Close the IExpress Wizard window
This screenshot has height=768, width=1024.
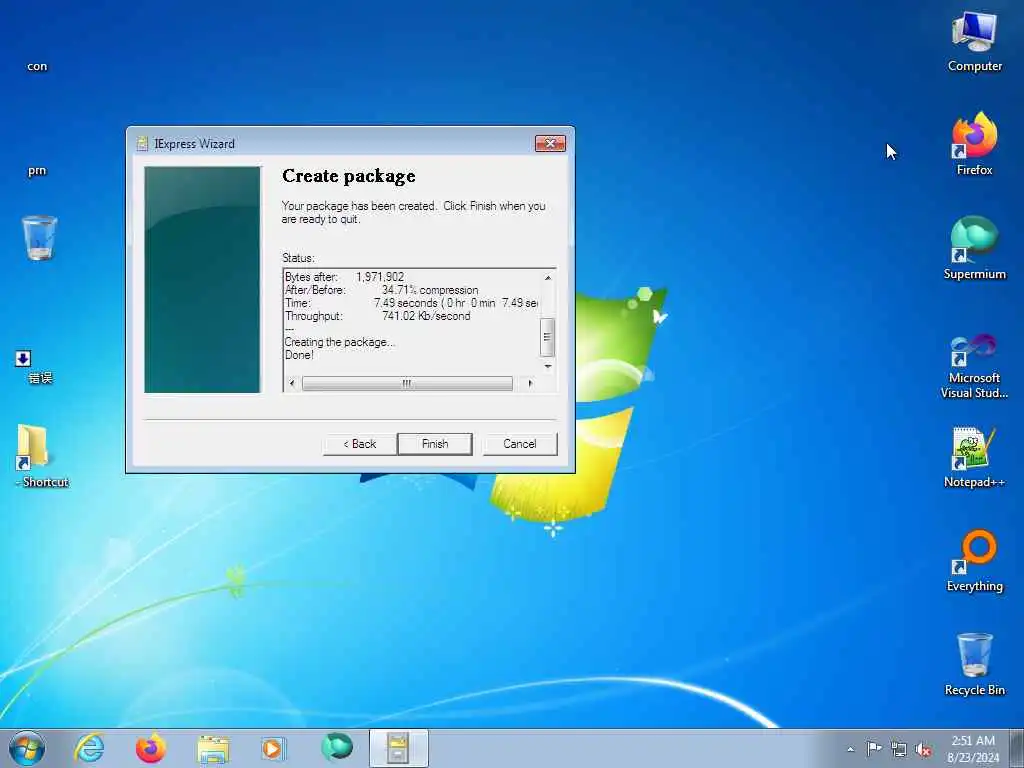pos(550,144)
